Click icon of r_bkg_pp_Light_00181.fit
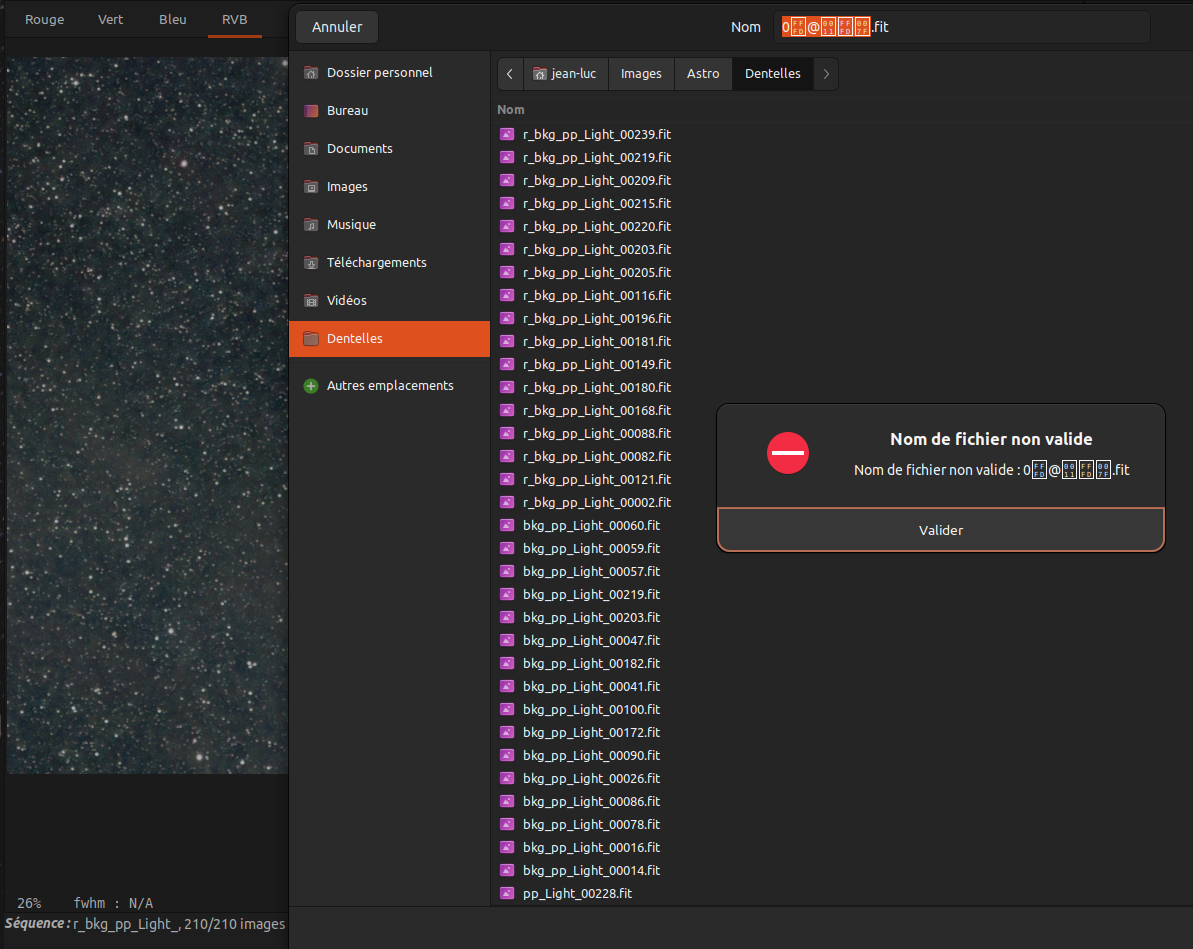 507,342
